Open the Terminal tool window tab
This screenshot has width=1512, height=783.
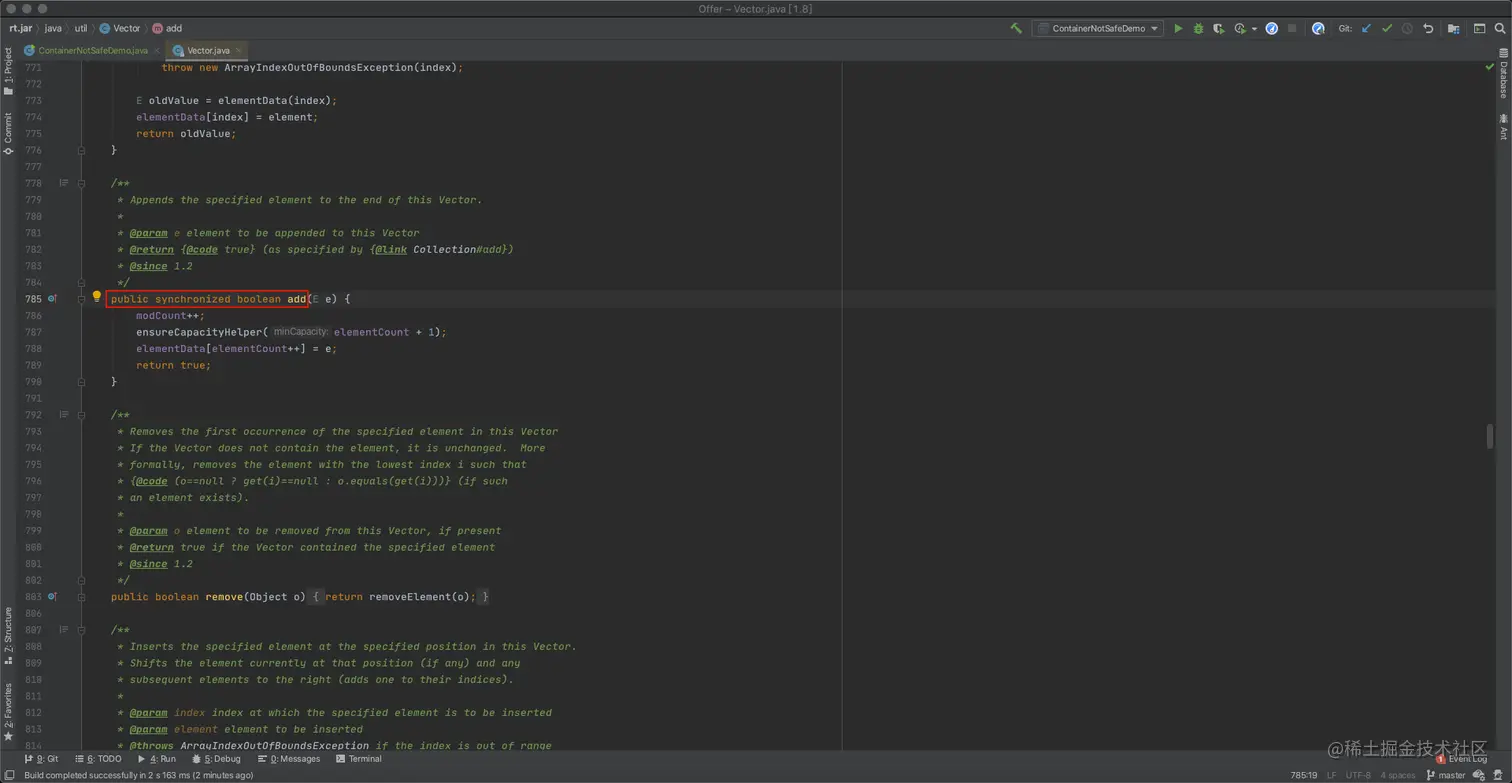[x=359, y=759]
